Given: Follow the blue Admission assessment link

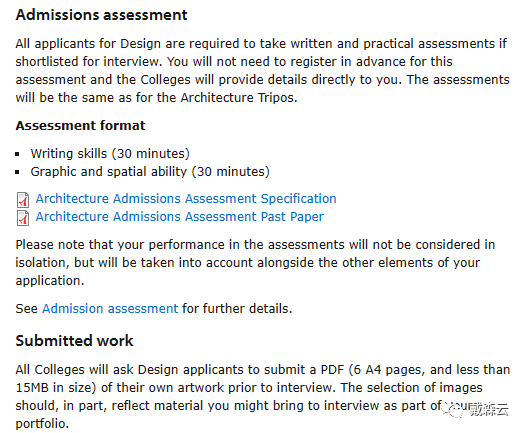Looking at the screenshot, I should pyautogui.click(x=110, y=308).
